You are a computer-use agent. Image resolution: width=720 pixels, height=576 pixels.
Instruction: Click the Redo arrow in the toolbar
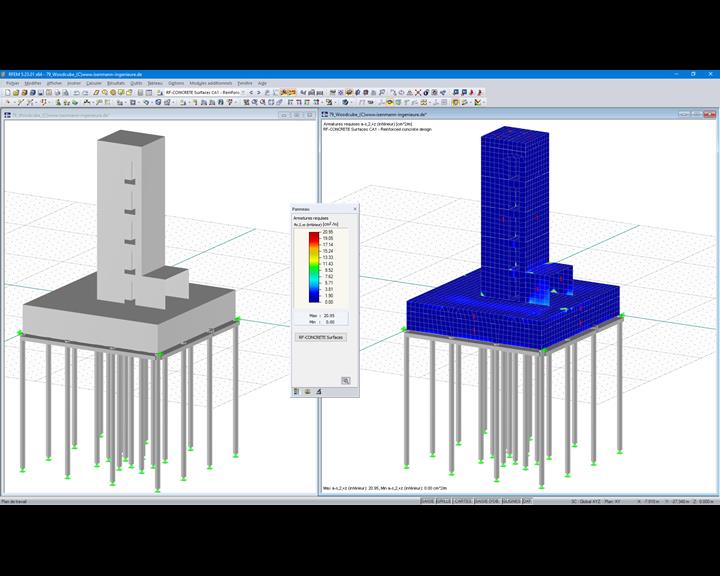click(85, 92)
